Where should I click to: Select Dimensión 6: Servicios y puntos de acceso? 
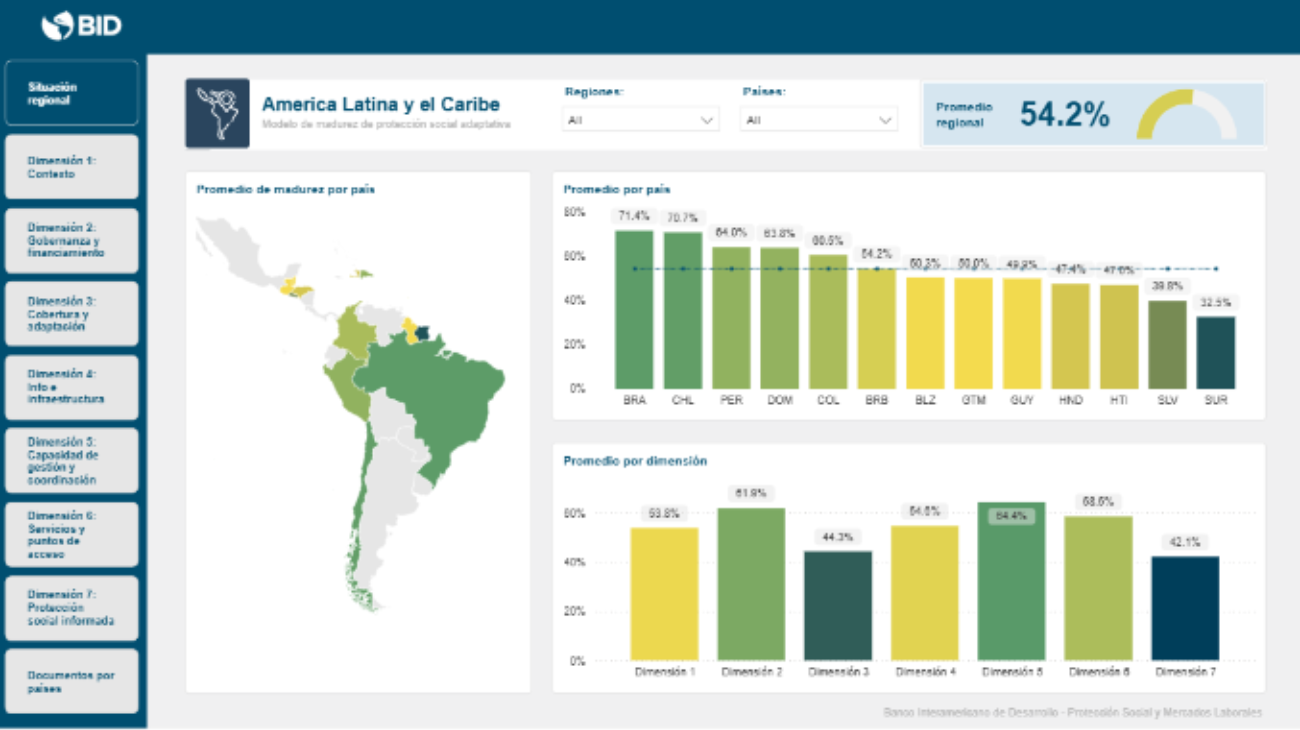pos(71,534)
